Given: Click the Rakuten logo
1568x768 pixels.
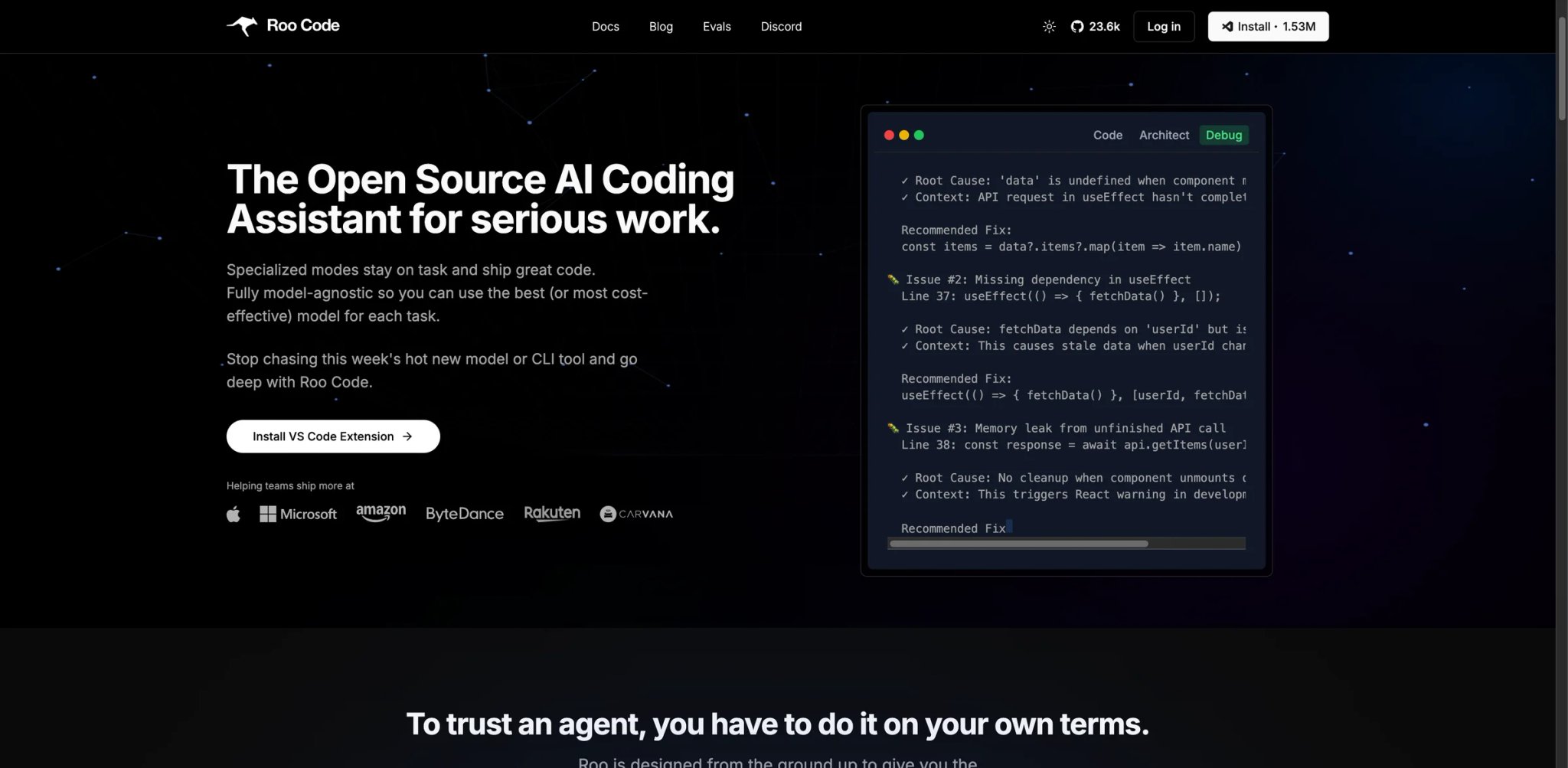Looking at the screenshot, I should click(552, 513).
